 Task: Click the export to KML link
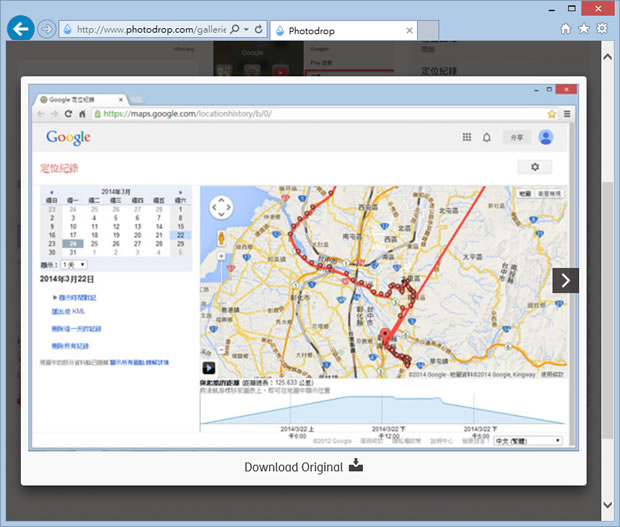point(68,312)
